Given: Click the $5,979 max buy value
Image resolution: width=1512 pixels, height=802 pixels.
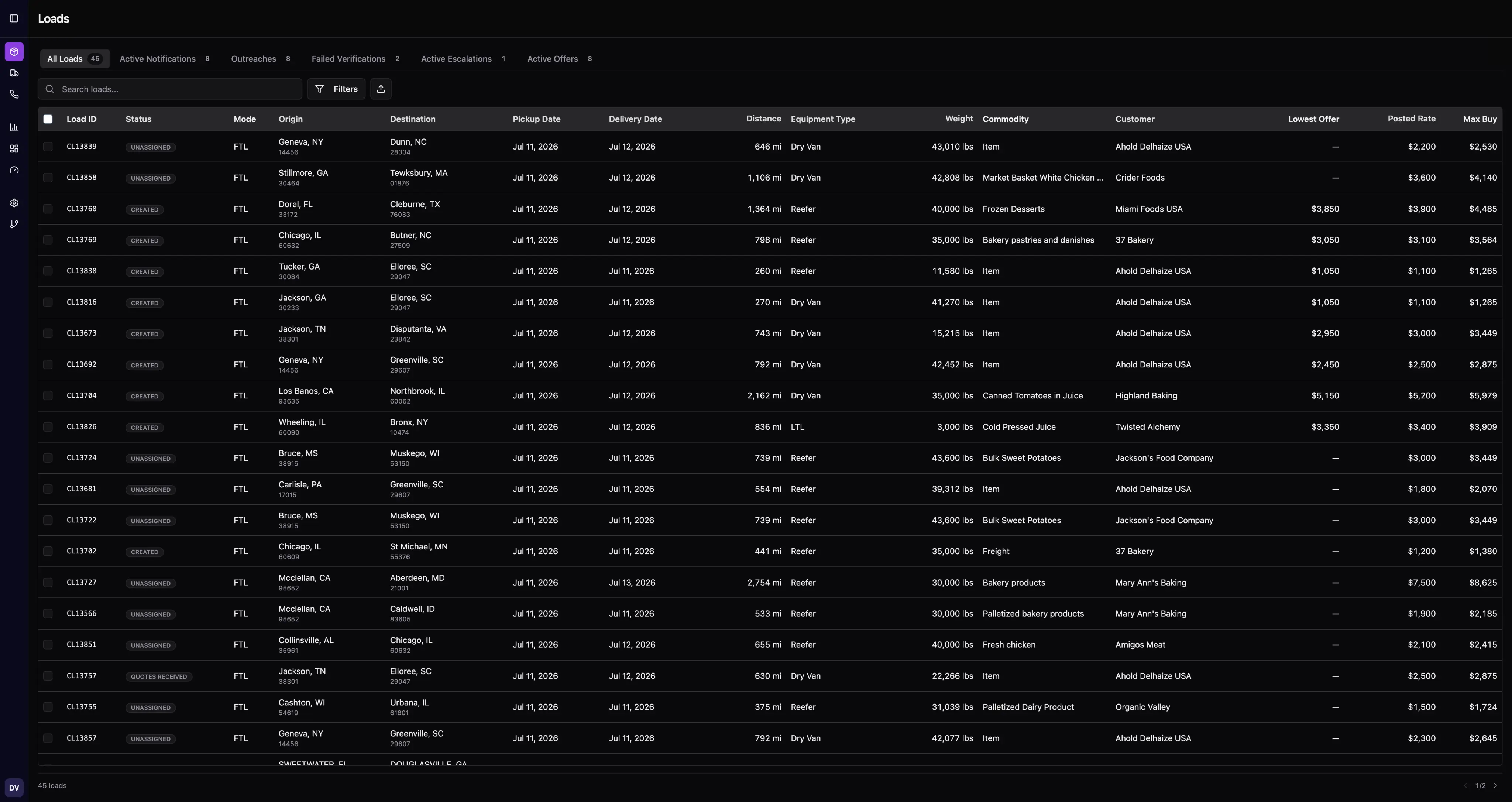Looking at the screenshot, I should click(1482, 396).
